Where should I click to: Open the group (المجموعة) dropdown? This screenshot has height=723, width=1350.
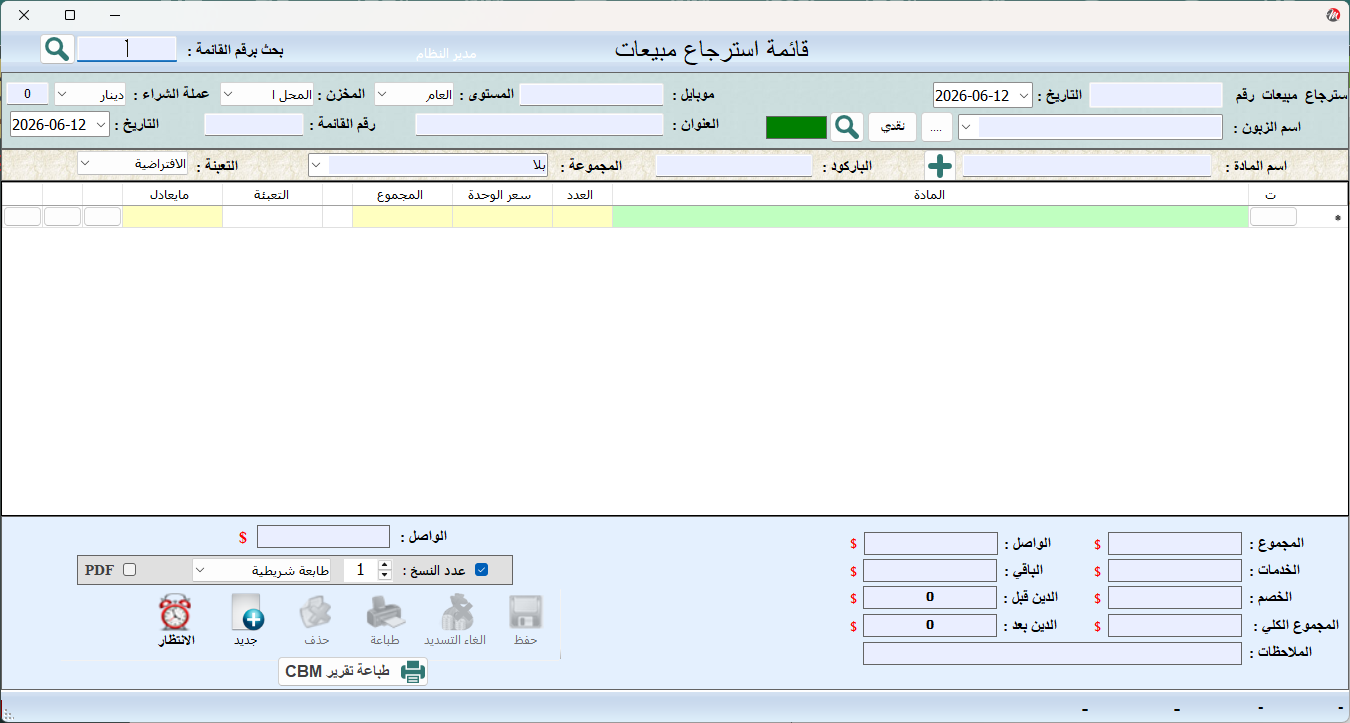pyautogui.click(x=316, y=164)
